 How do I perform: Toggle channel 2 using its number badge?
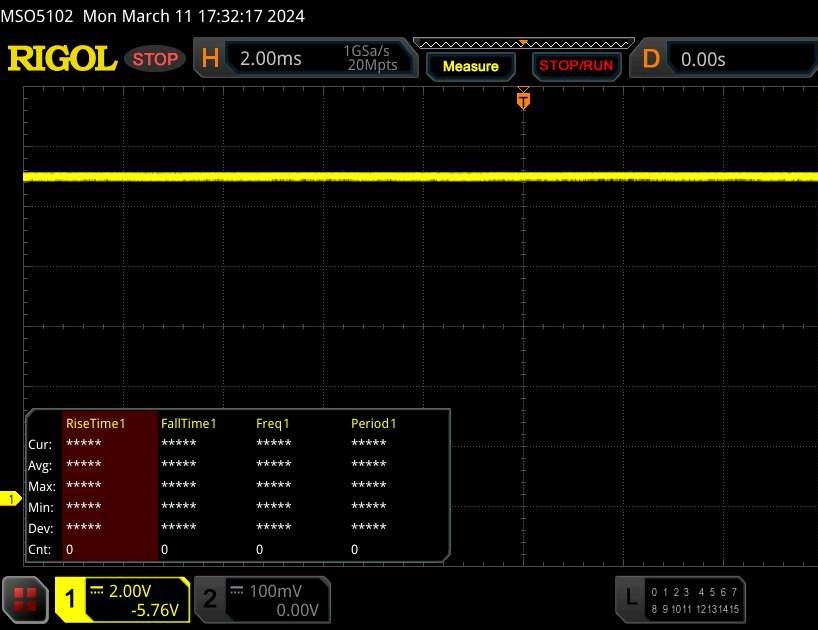pos(210,599)
